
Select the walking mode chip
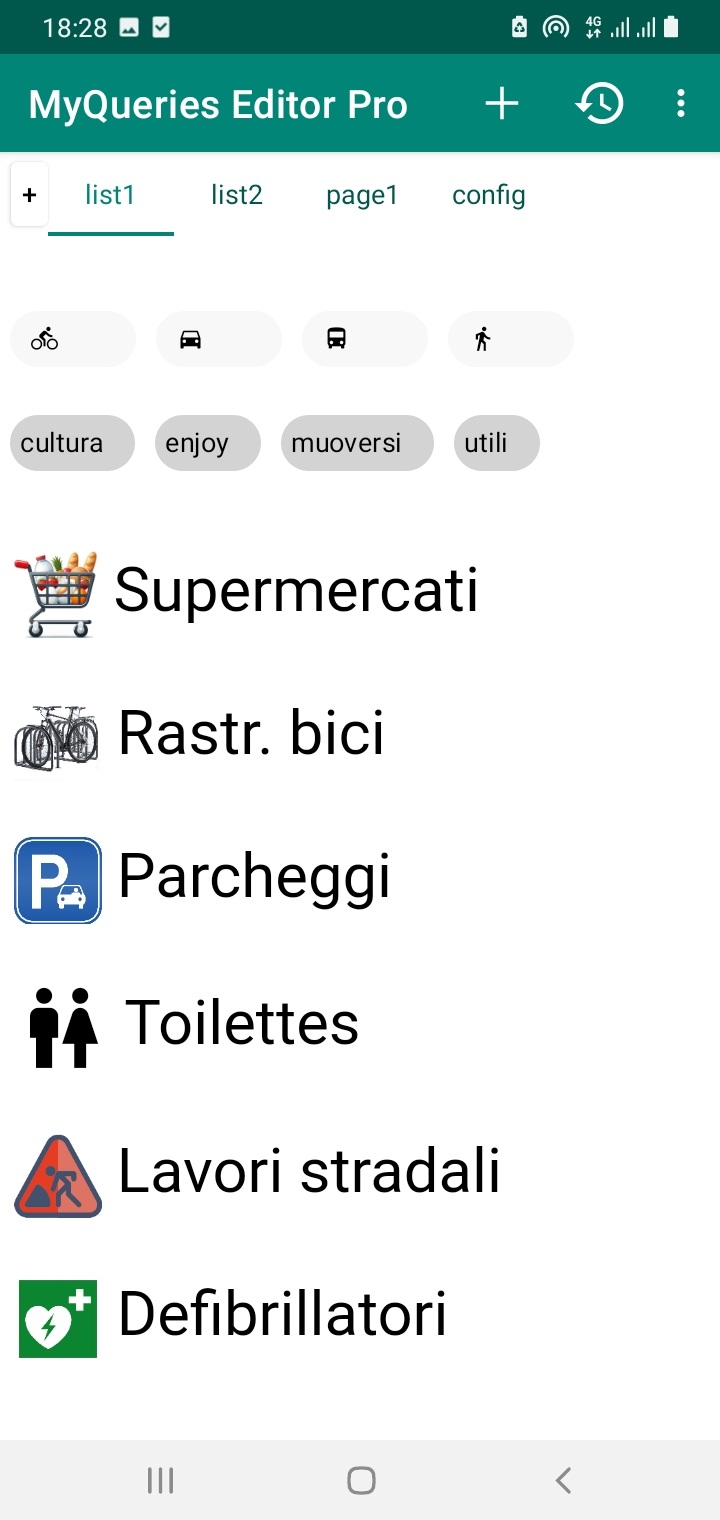coord(511,339)
